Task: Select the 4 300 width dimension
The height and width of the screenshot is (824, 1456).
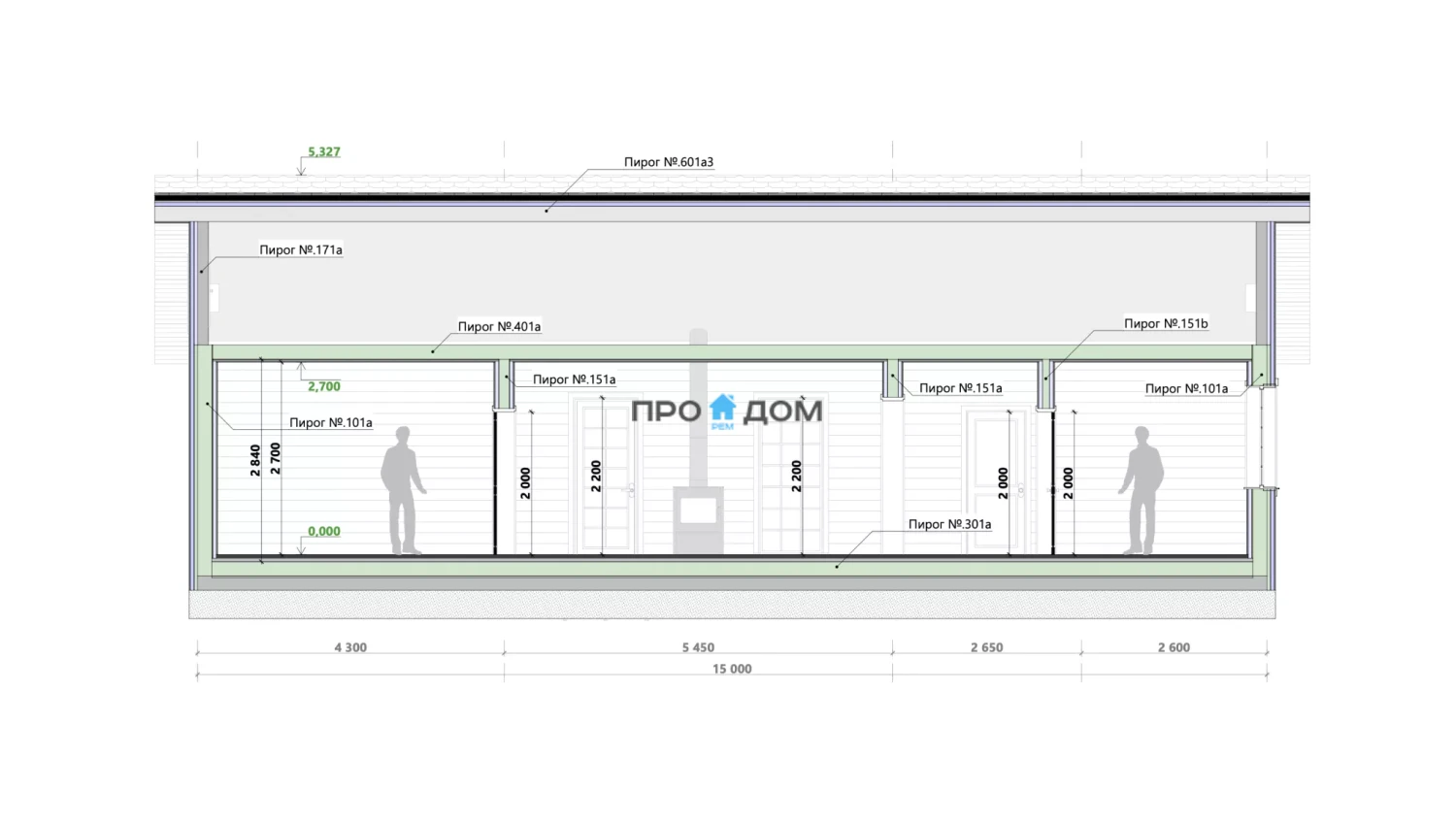Action: tap(350, 647)
